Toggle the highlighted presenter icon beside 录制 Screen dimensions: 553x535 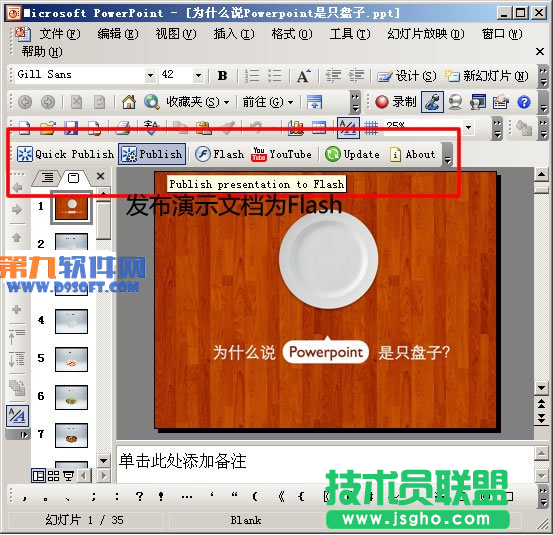[x=432, y=102]
